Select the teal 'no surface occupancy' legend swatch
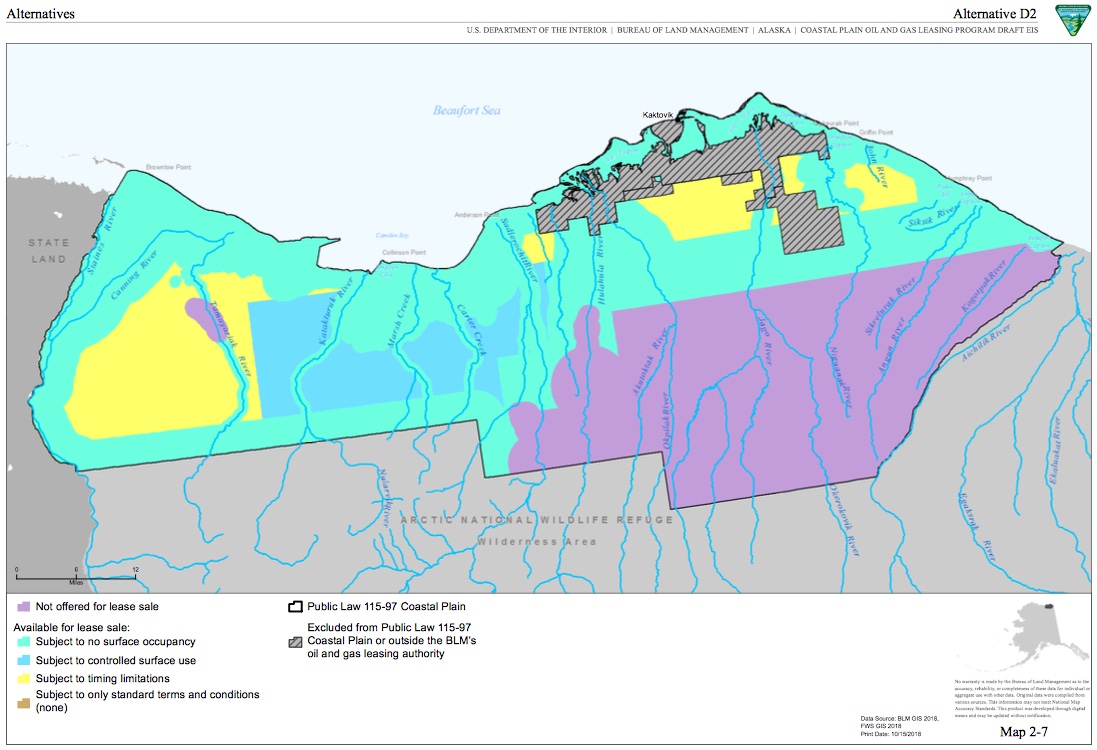Viewport: 1097px width, 750px height. pyautogui.click(x=23, y=642)
